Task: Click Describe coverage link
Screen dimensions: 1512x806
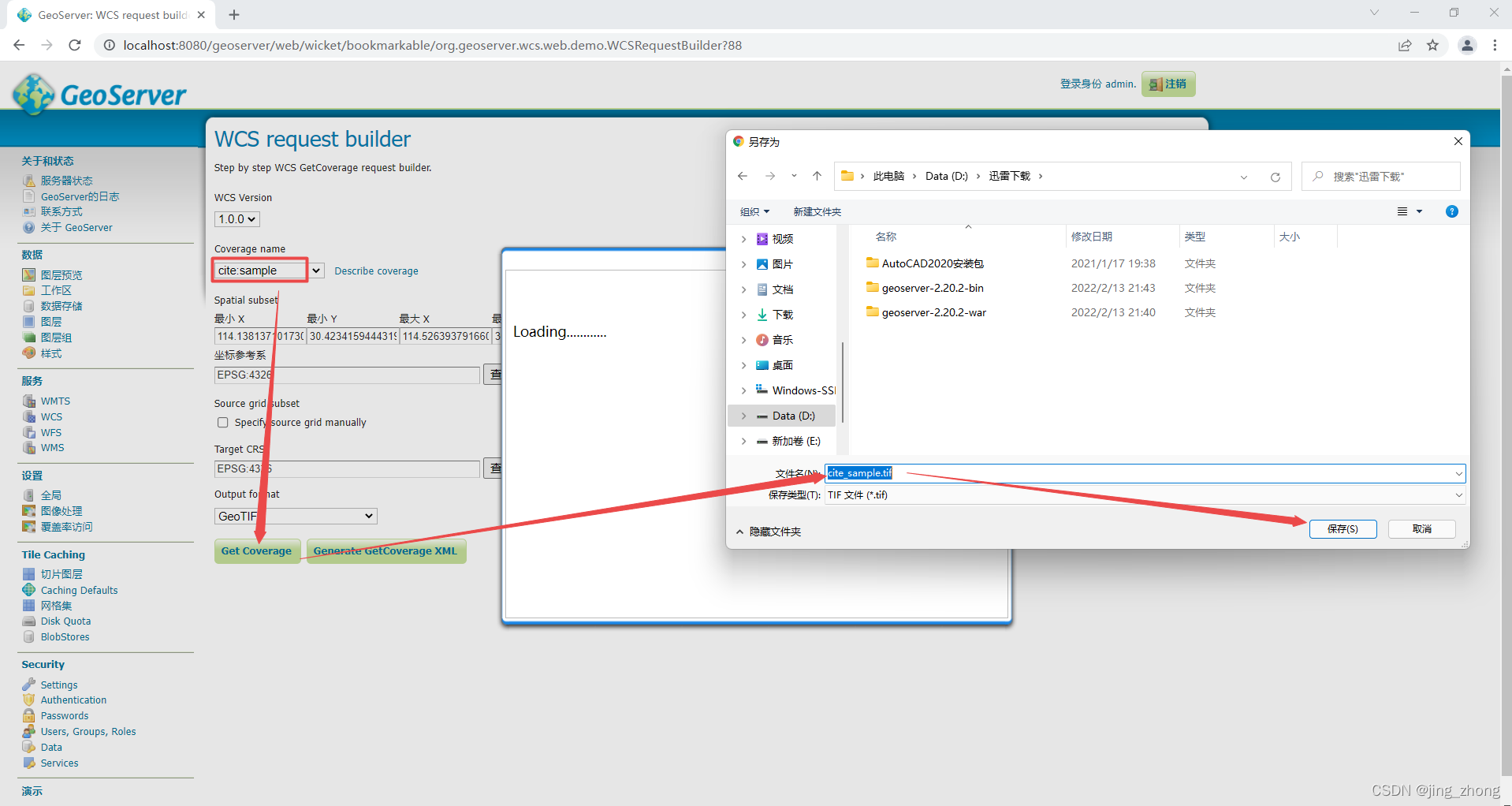Action: tap(376, 271)
